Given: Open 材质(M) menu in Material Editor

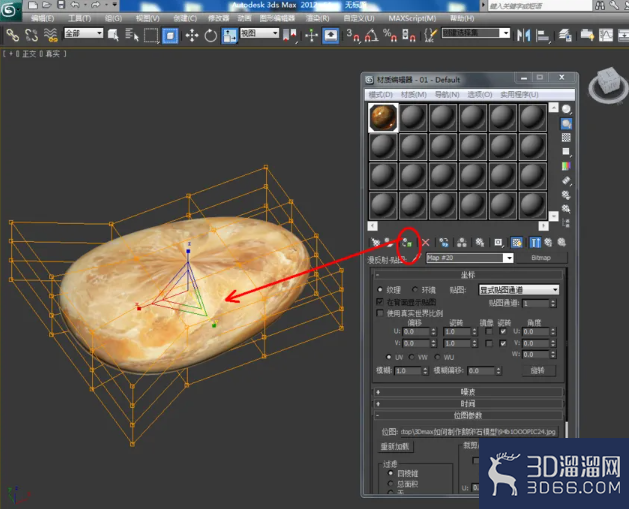Looking at the screenshot, I should click(x=414, y=95).
